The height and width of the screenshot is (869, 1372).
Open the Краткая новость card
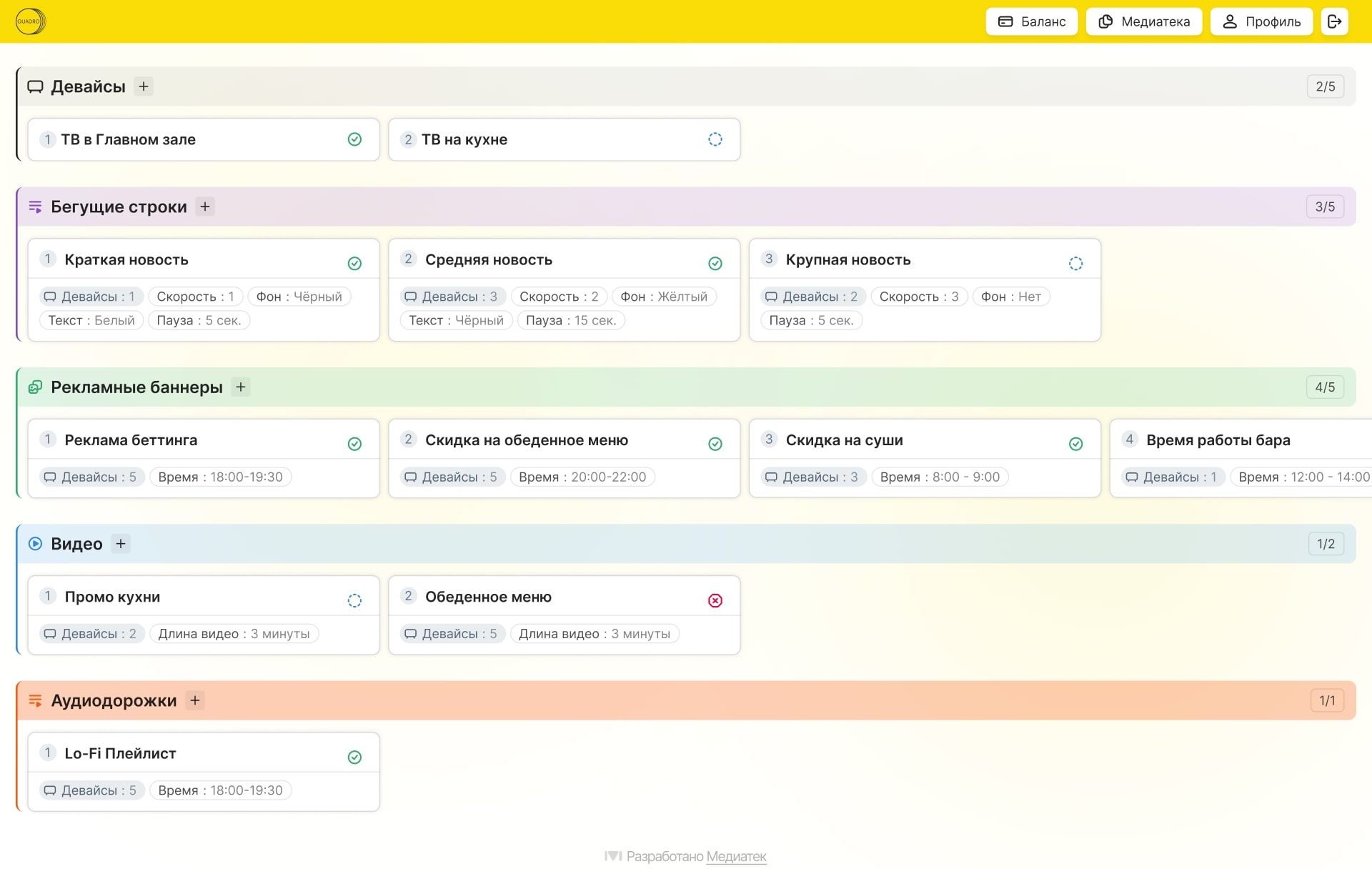[126, 260]
